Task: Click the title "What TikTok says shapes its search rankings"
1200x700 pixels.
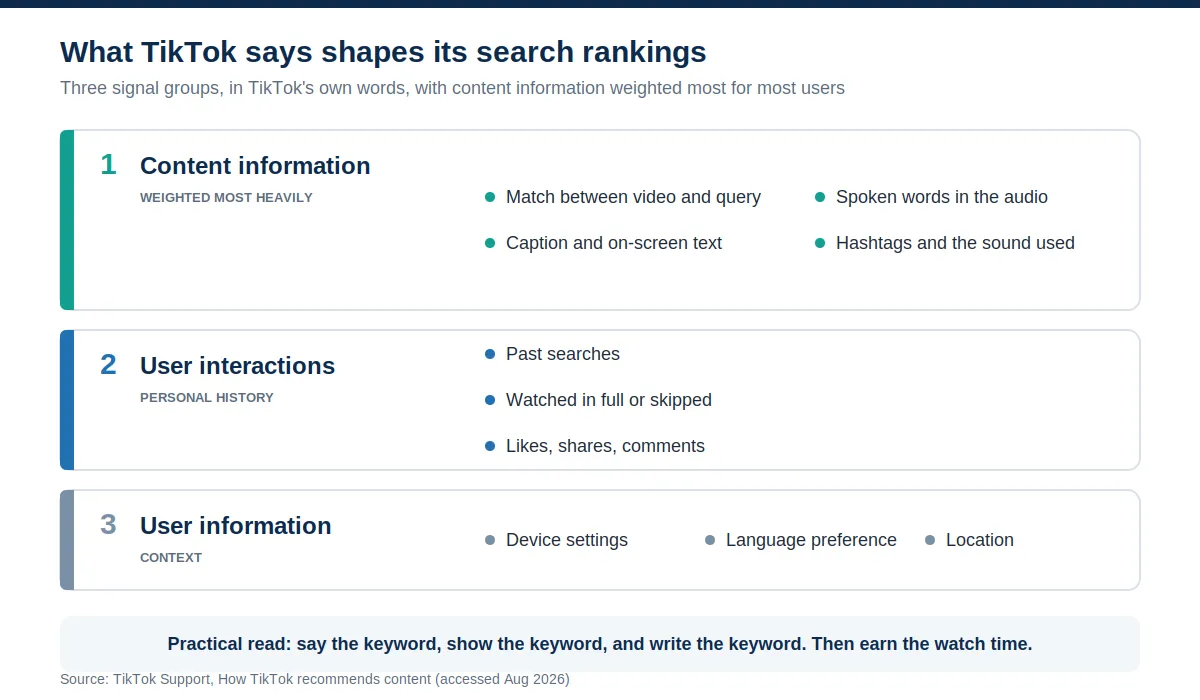Action: [383, 52]
